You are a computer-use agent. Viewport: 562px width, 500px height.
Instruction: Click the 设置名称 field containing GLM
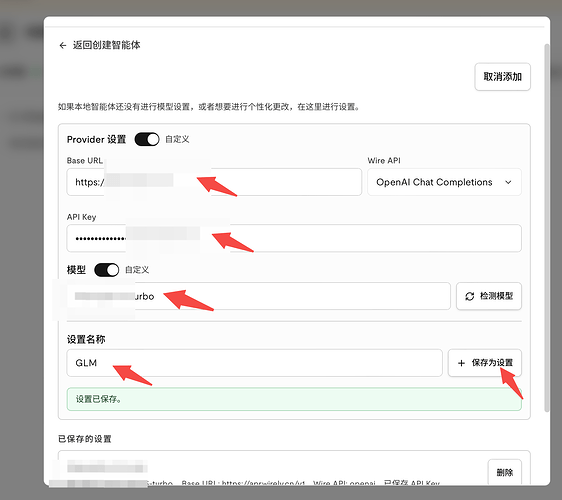pos(254,363)
